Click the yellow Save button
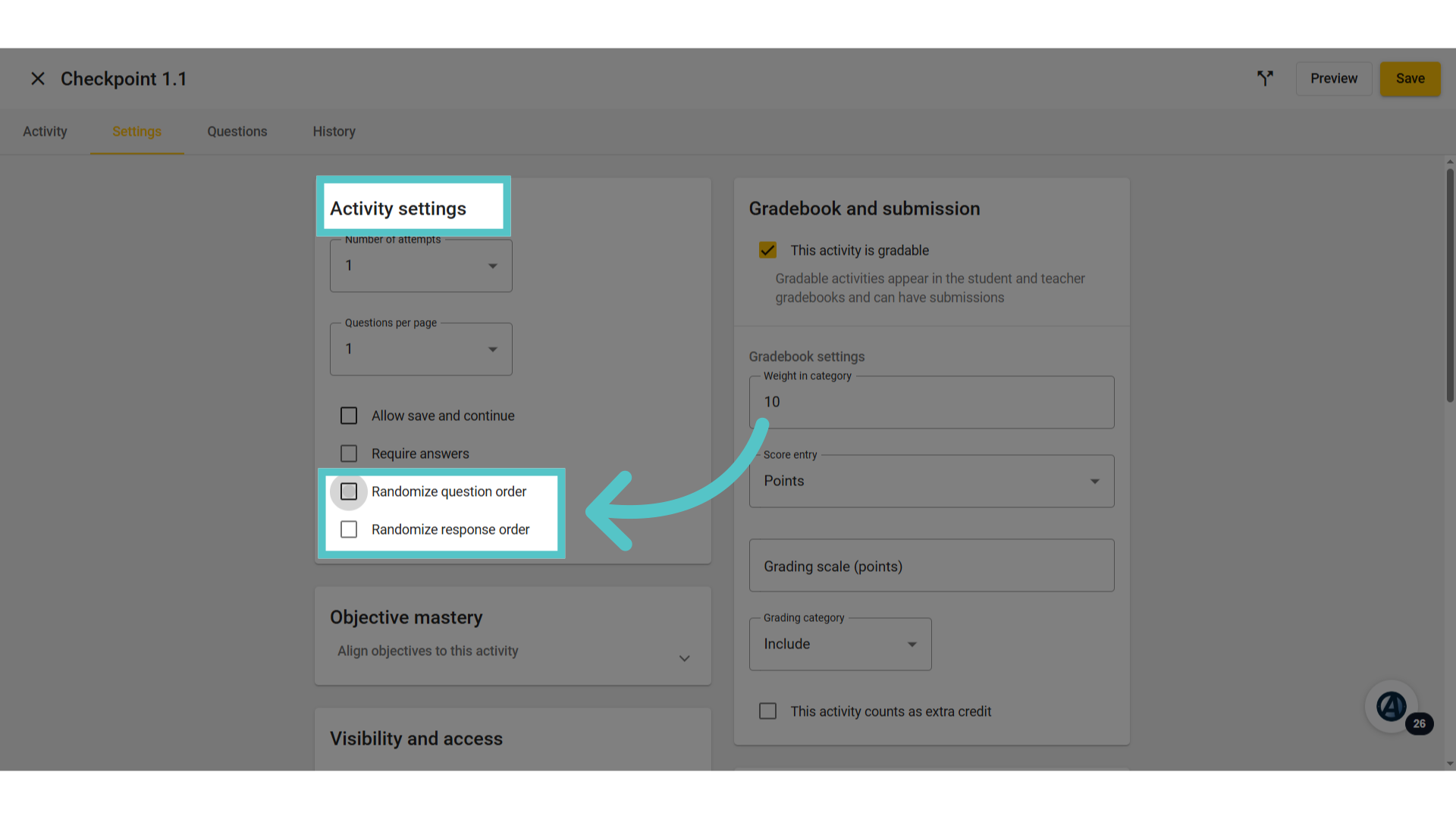 coord(1410,79)
